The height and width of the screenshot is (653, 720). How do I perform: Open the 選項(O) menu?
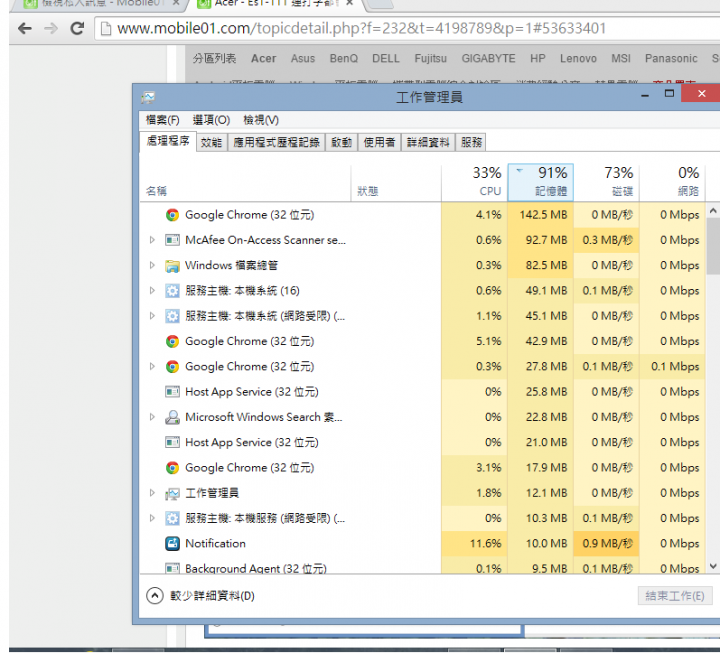[211, 120]
